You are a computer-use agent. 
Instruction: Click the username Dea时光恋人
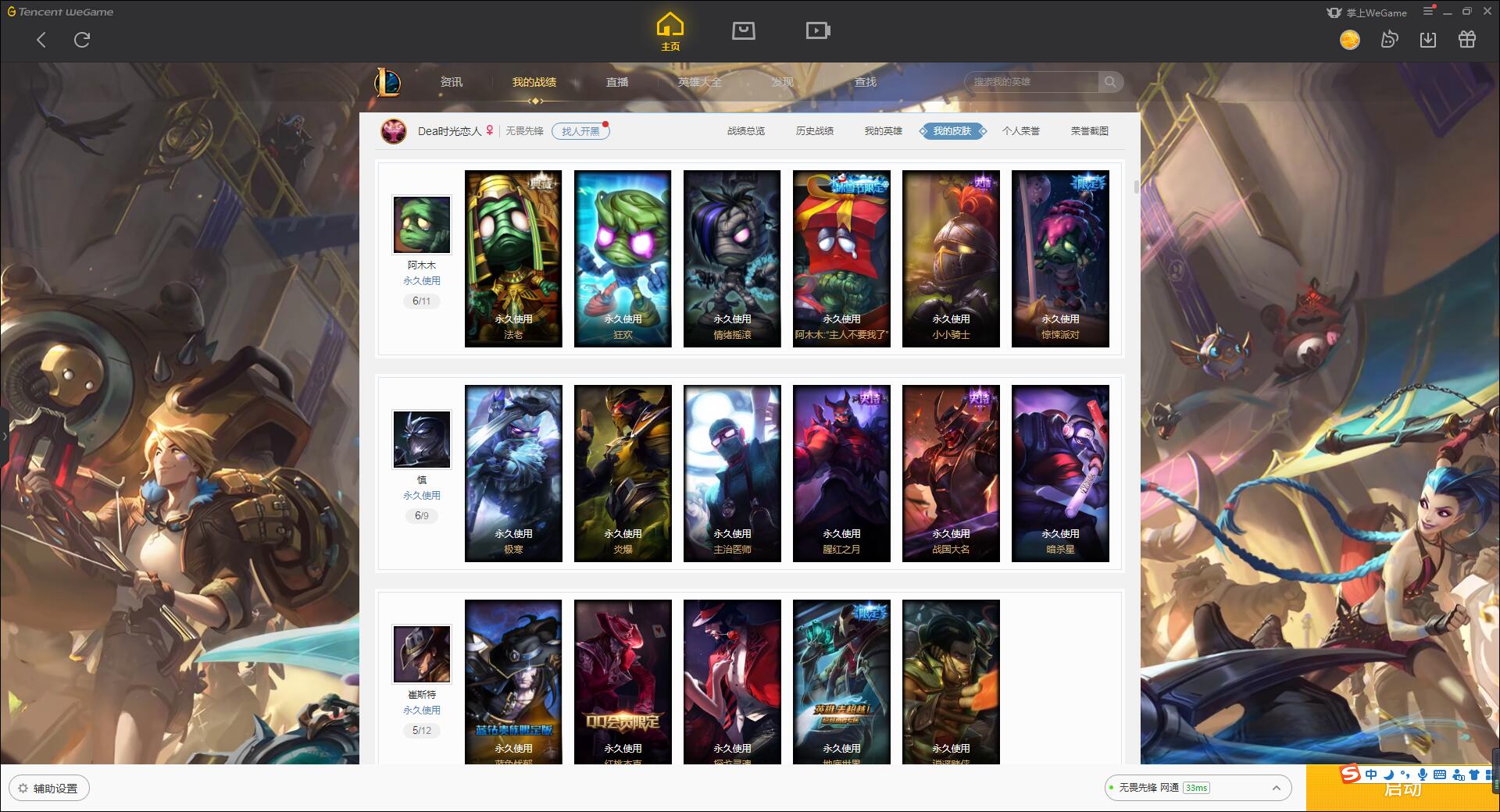(x=449, y=131)
